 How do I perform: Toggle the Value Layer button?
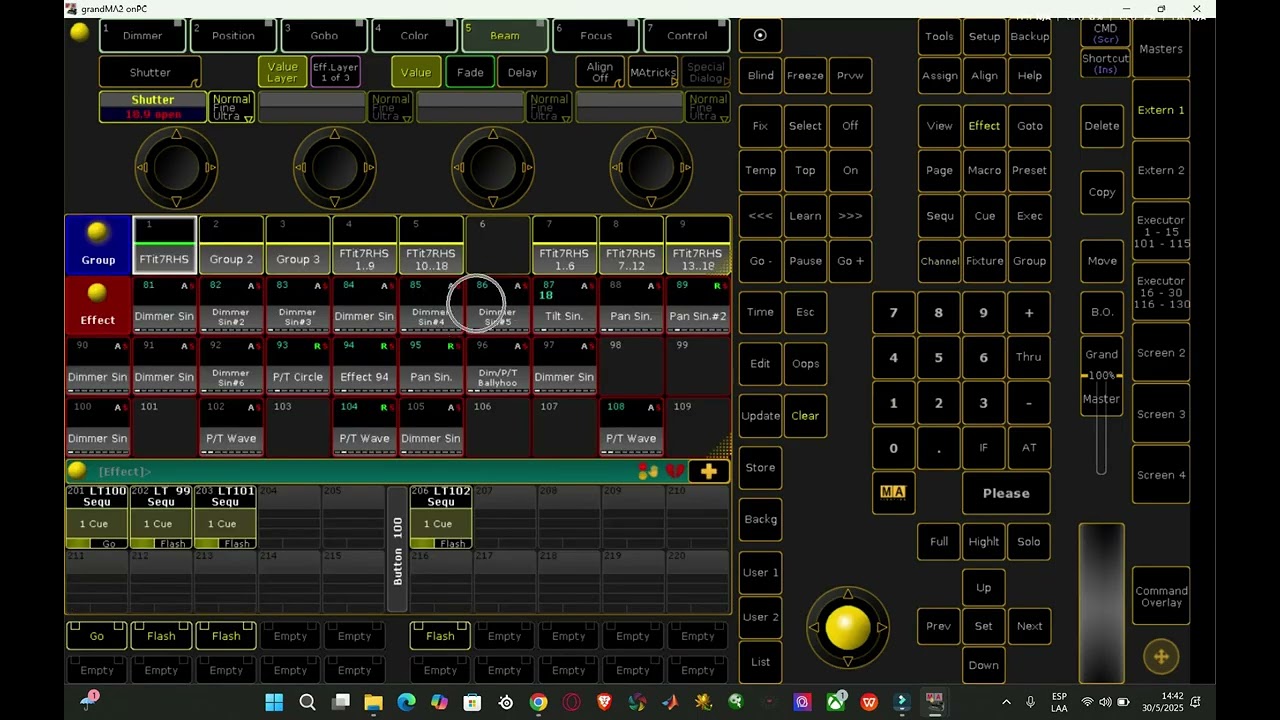pyautogui.click(x=282, y=72)
